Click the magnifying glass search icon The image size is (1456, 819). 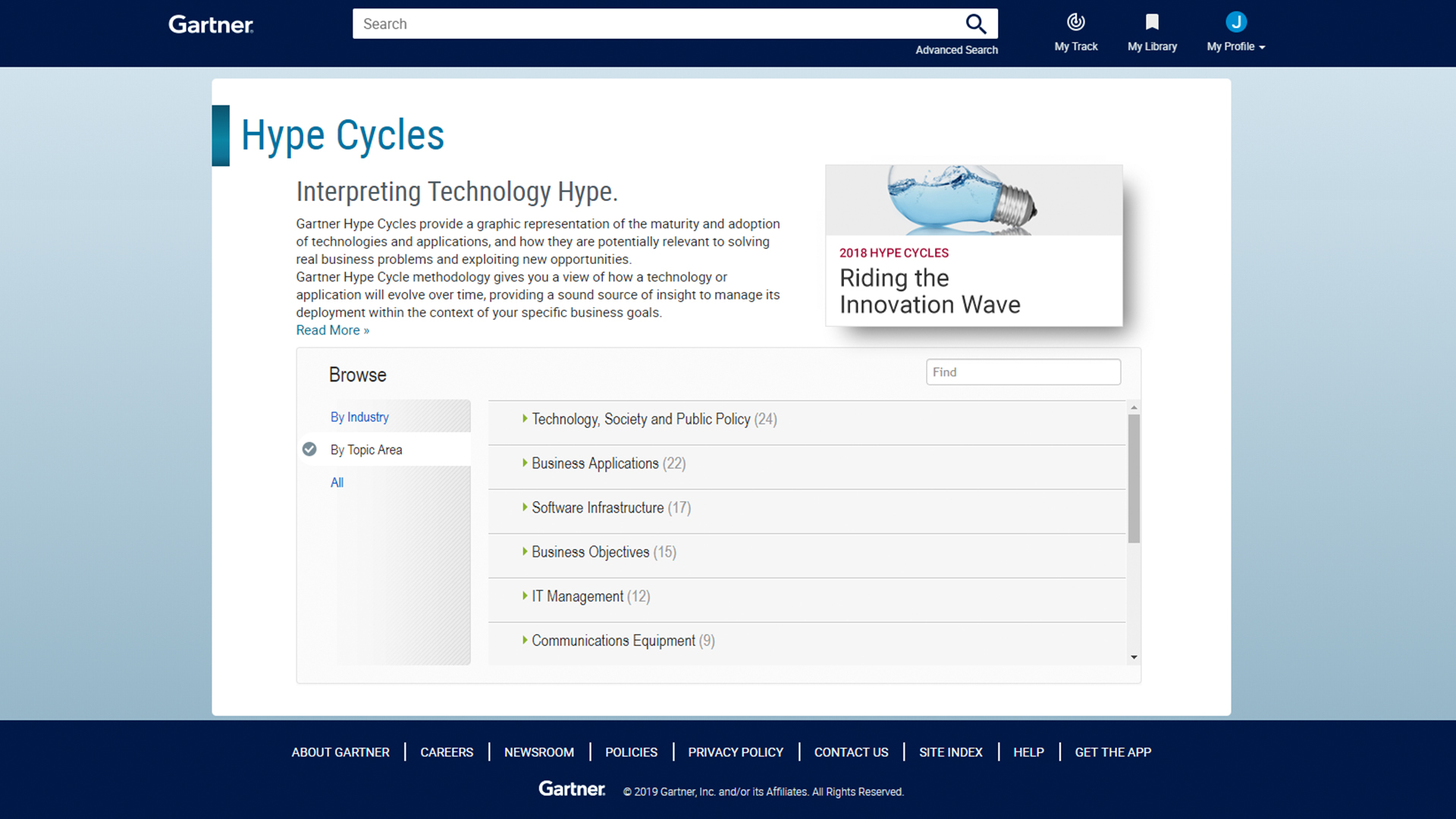(975, 24)
